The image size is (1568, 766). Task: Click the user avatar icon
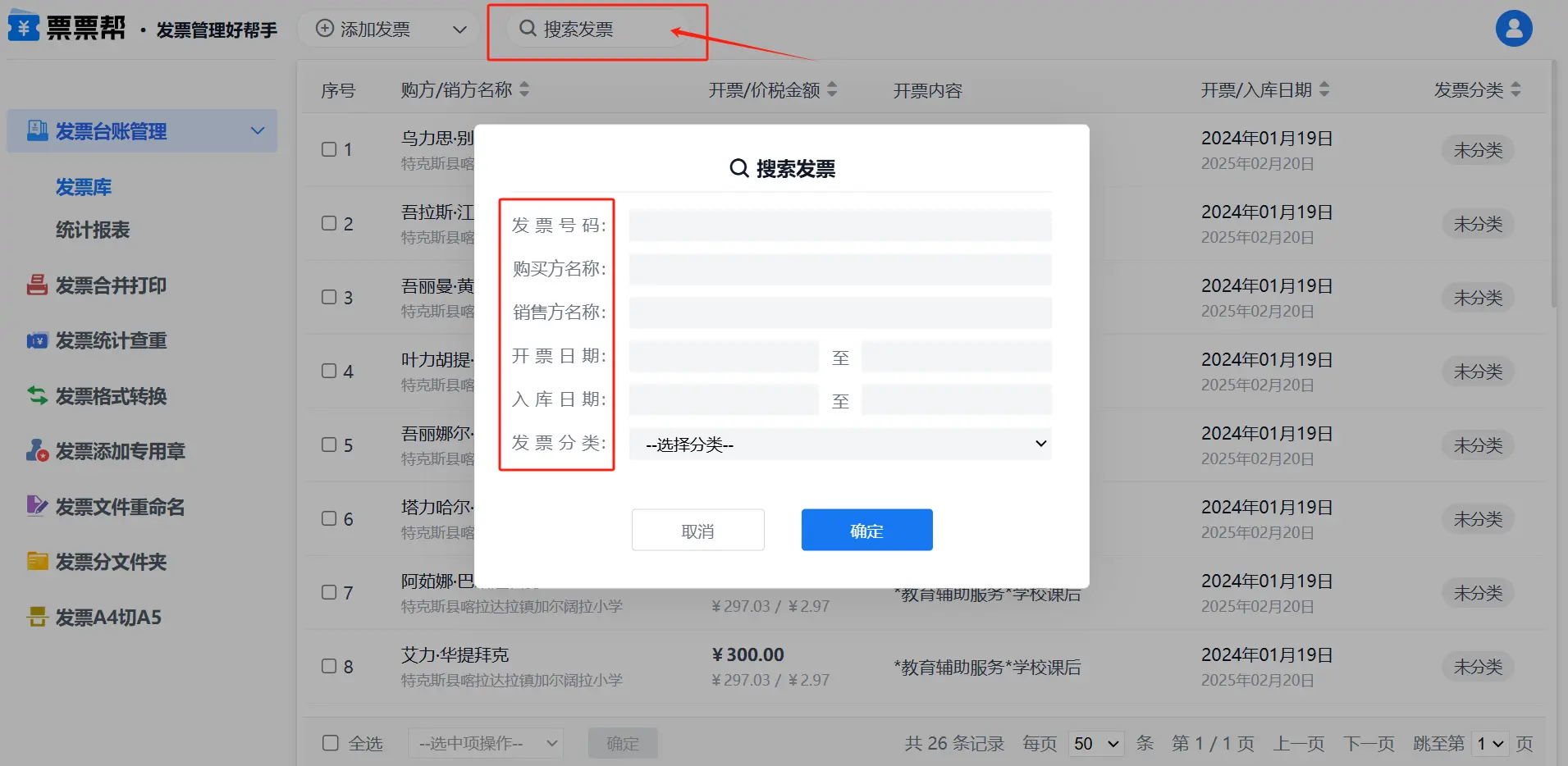coord(1513,29)
